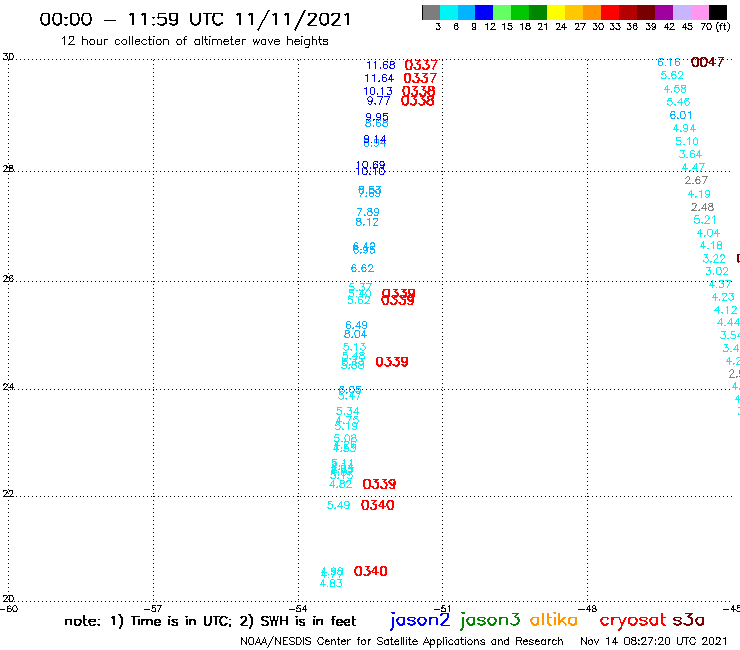Select the purple swatch in the color bar

click(664, 12)
